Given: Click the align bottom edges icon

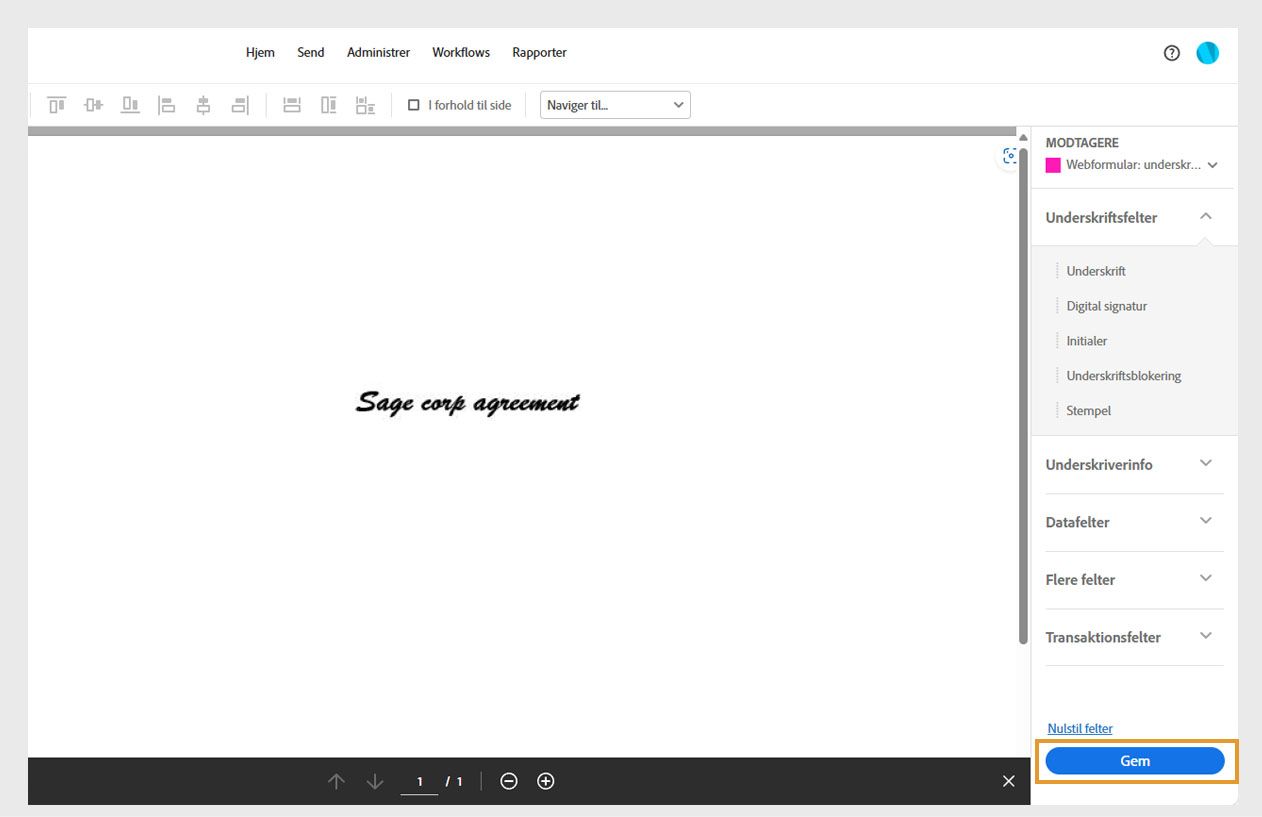Looking at the screenshot, I should click(130, 105).
